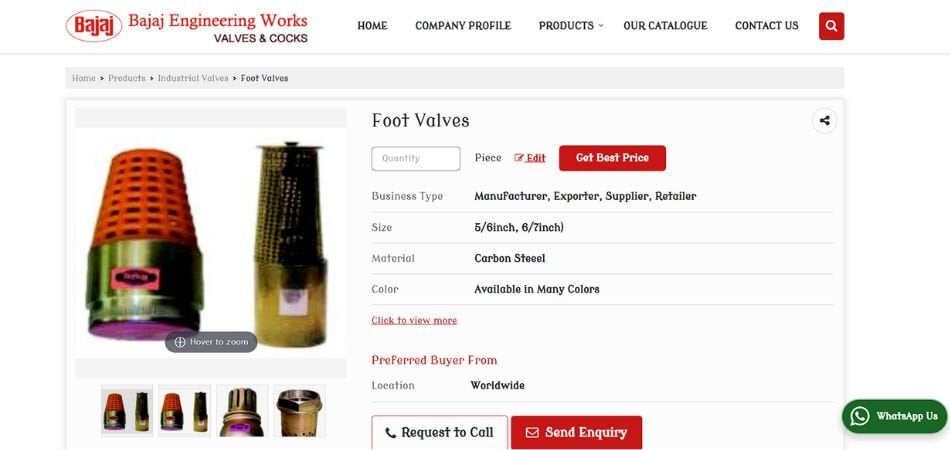Open Our Catalogue from the navbar
950x450 pixels.
(665, 26)
